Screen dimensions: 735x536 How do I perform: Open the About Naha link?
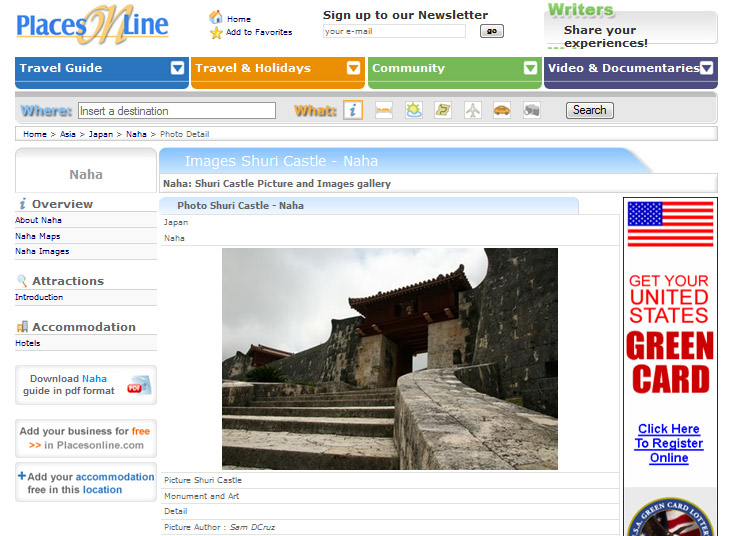pos(38,220)
